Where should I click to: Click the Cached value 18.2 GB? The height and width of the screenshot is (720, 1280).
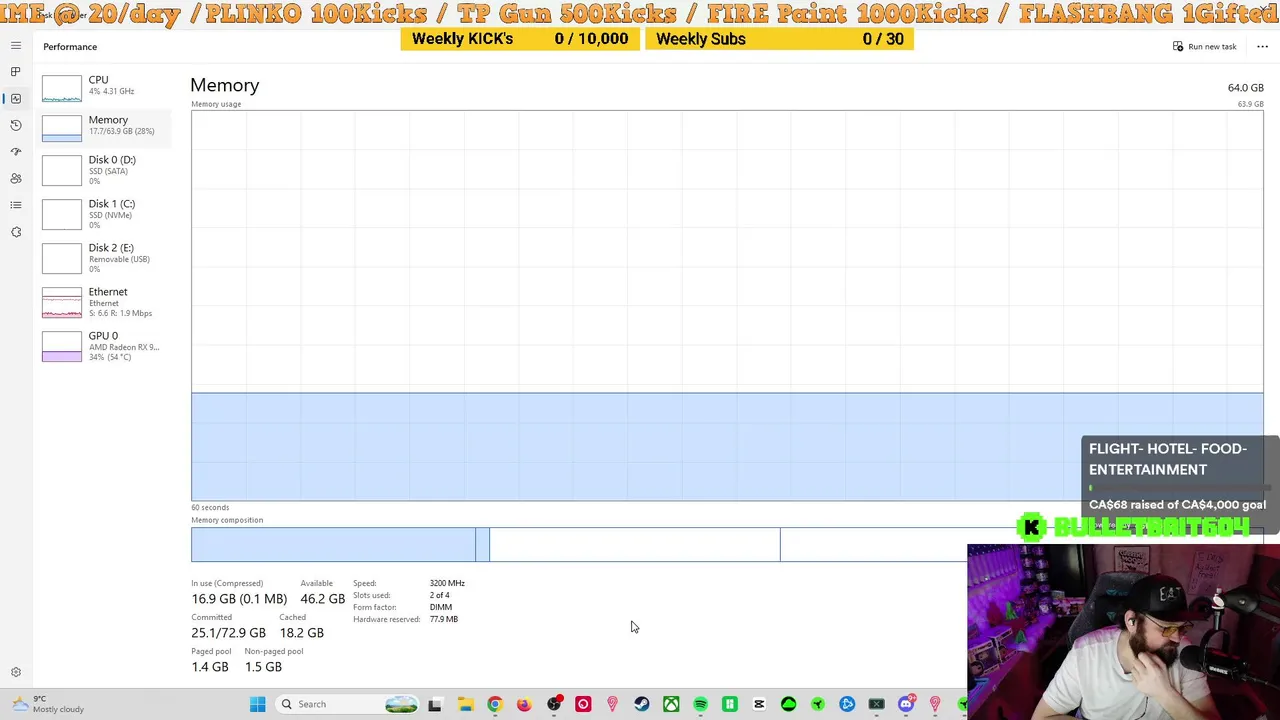click(301, 633)
